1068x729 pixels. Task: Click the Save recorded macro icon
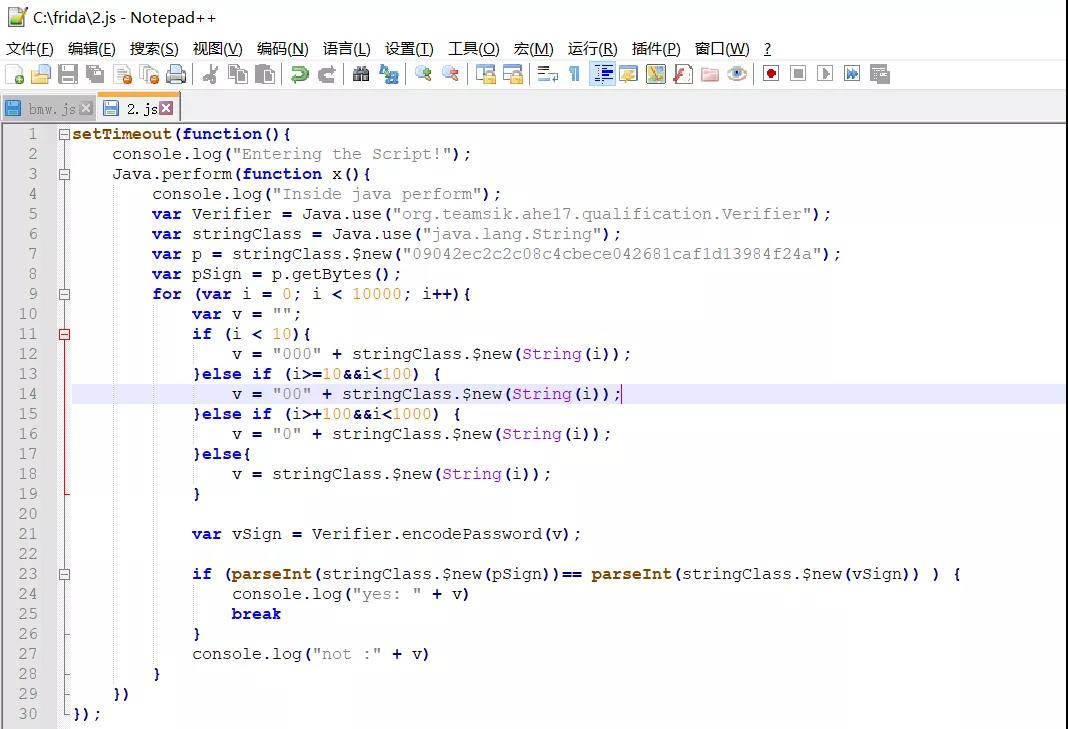[x=880, y=74]
